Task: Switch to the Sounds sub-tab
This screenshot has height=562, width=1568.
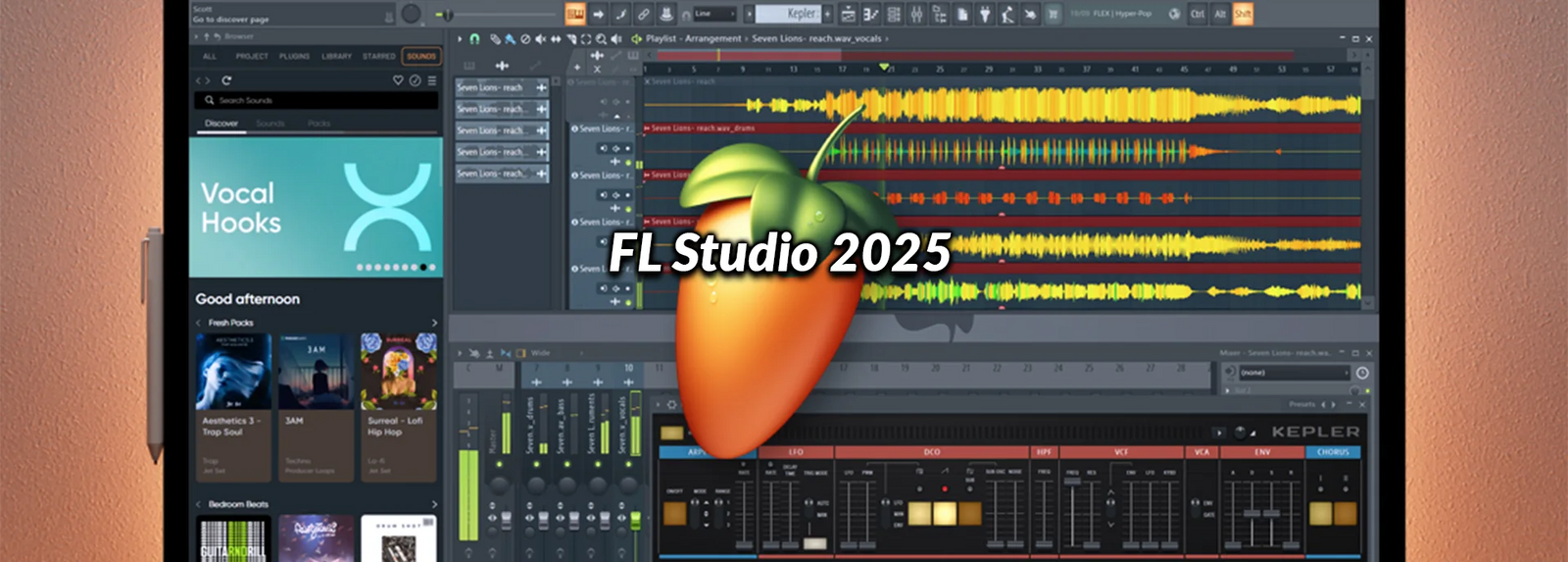Action: [270, 124]
